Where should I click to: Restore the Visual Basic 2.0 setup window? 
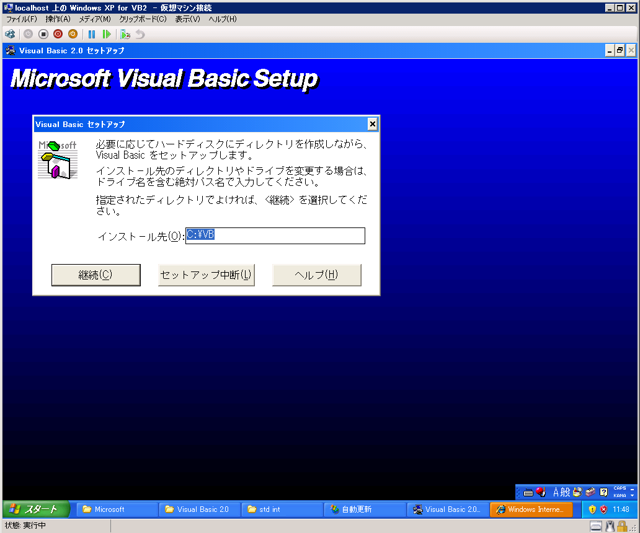coord(620,51)
